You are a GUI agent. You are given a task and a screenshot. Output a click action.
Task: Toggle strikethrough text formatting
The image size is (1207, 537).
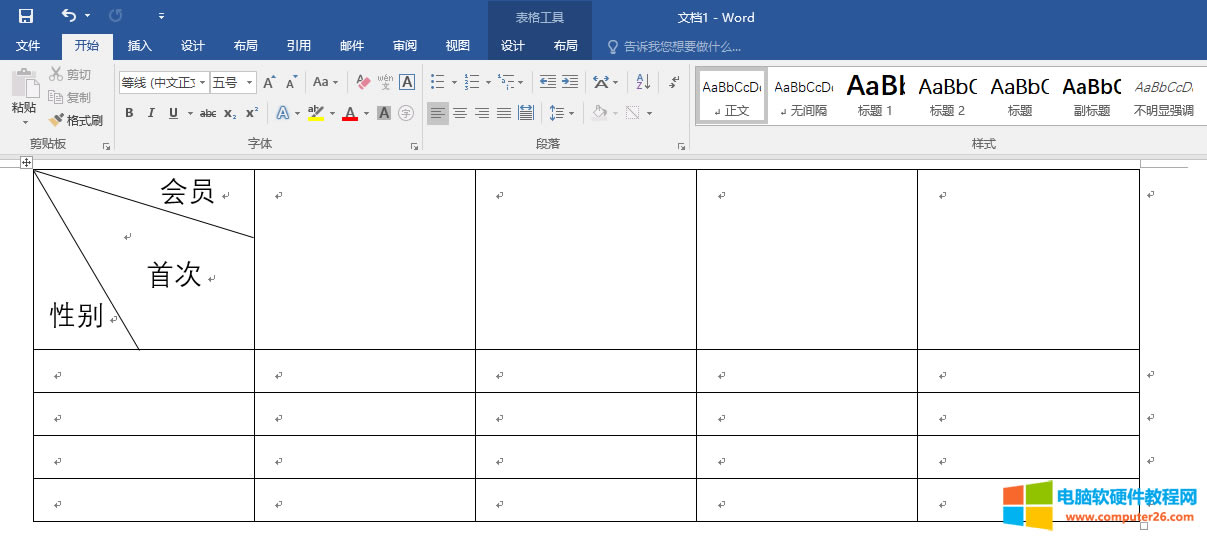tap(208, 113)
